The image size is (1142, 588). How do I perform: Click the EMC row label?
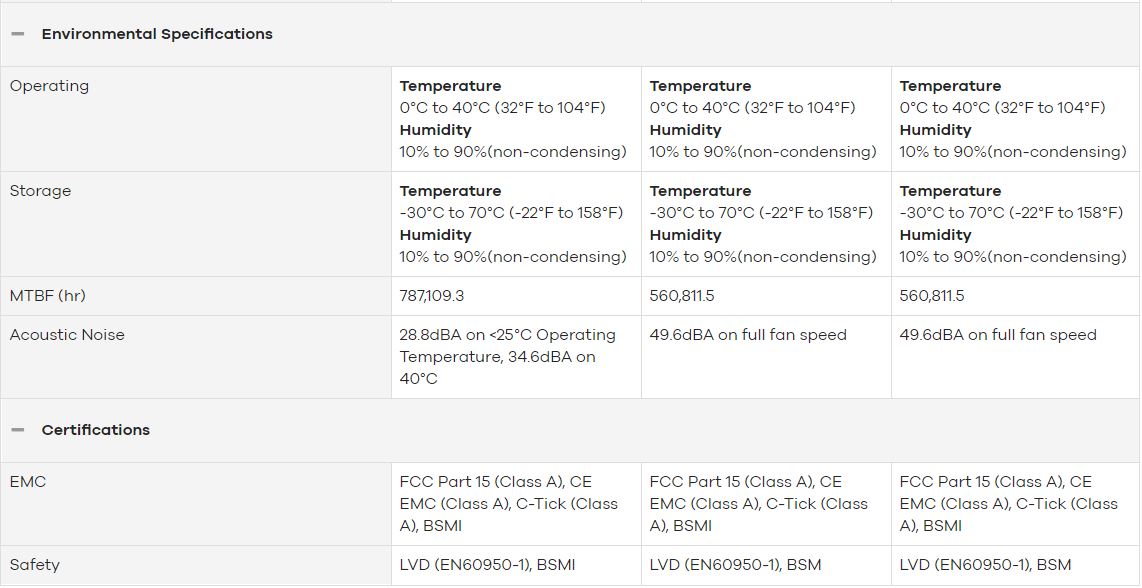(x=28, y=482)
